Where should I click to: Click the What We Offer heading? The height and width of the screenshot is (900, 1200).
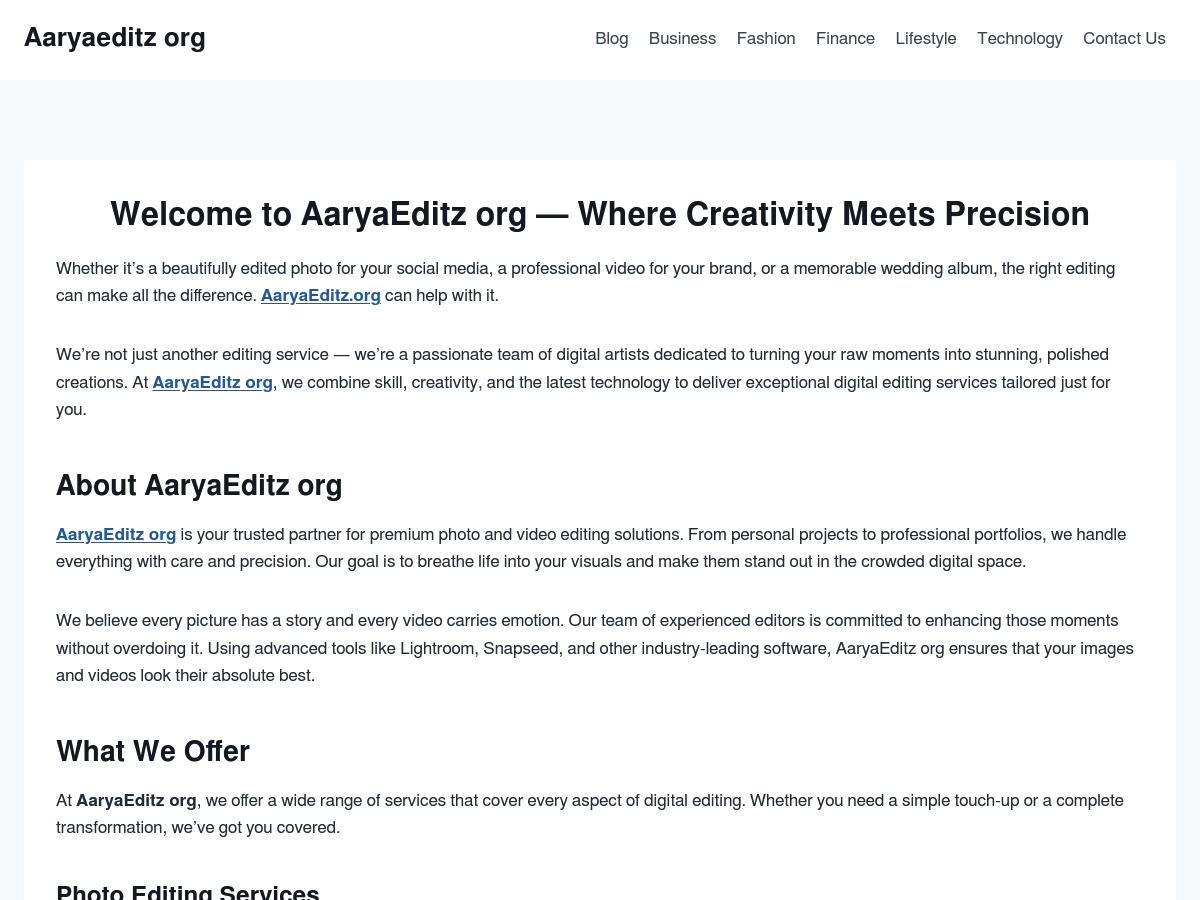153,751
